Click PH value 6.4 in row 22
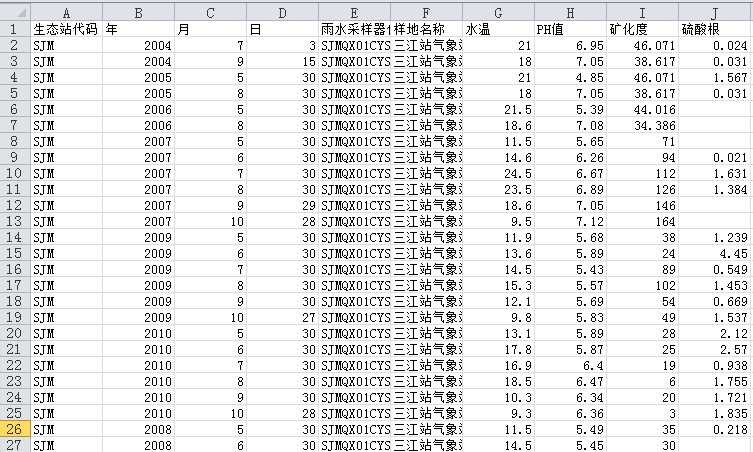753x452 pixels. point(571,366)
